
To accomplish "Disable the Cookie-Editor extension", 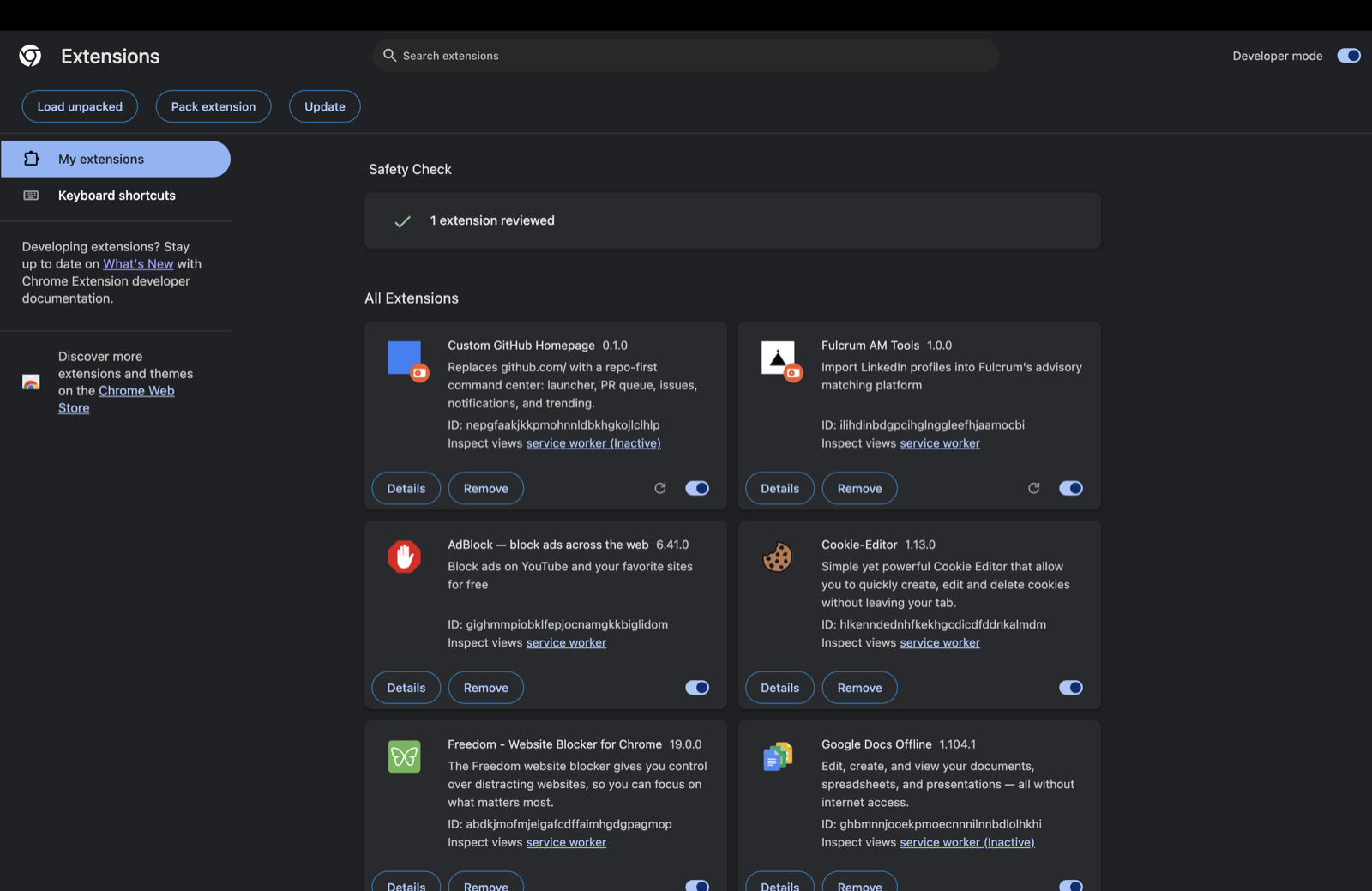I will (1071, 688).
